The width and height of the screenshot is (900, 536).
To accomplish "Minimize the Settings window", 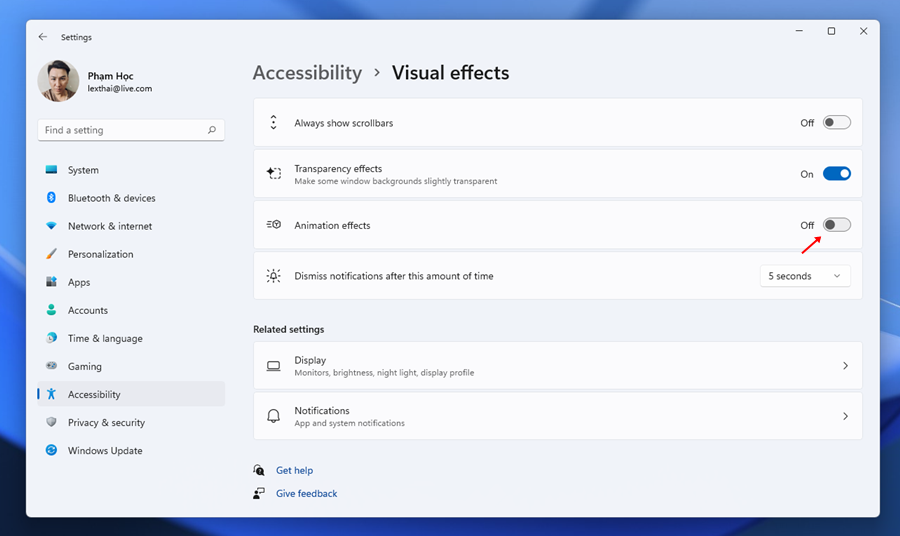I will (x=799, y=31).
